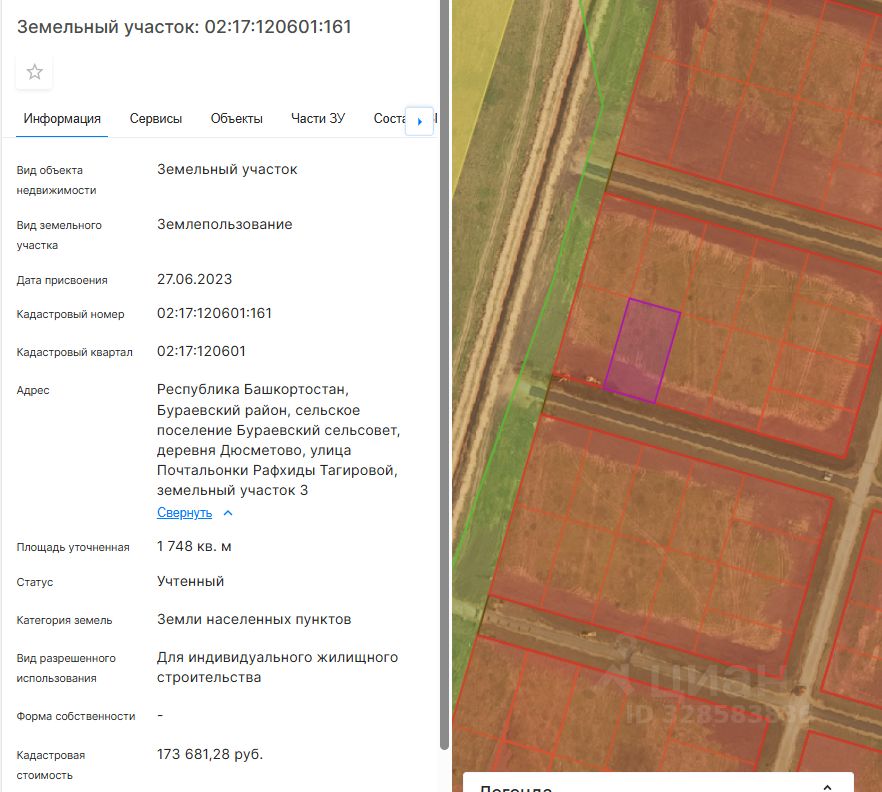Collapse the address using the chevron after Свернуть
Viewport: 882px width, 792px height.
pyautogui.click(x=228, y=513)
